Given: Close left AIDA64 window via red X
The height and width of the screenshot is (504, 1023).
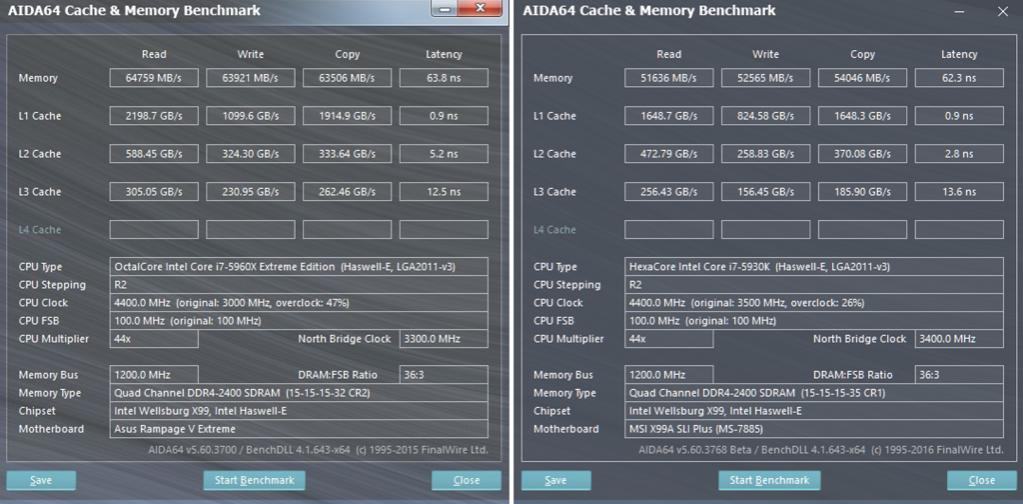Looking at the screenshot, I should (480, 8).
